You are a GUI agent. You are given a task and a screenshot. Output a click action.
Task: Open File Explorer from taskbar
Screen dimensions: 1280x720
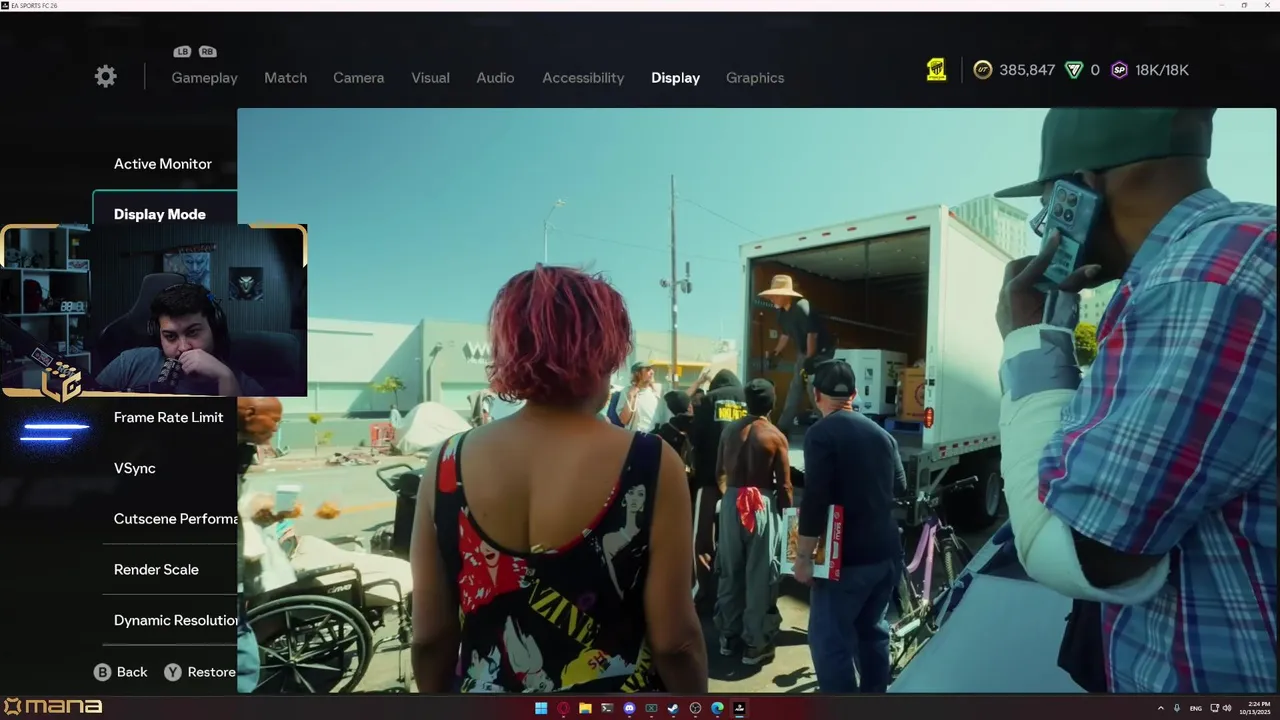(585, 708)
